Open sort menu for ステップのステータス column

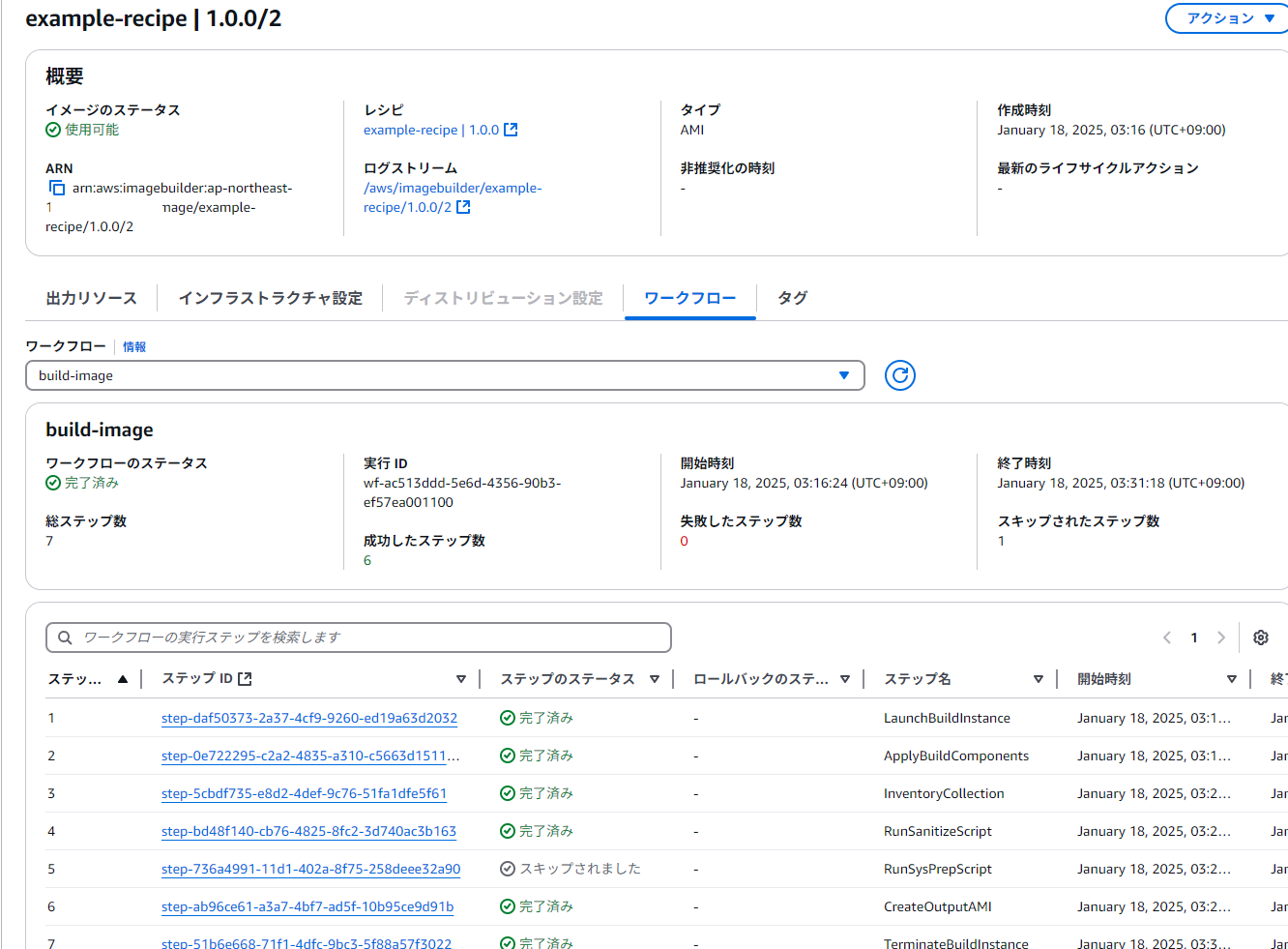tap(655, 679)
